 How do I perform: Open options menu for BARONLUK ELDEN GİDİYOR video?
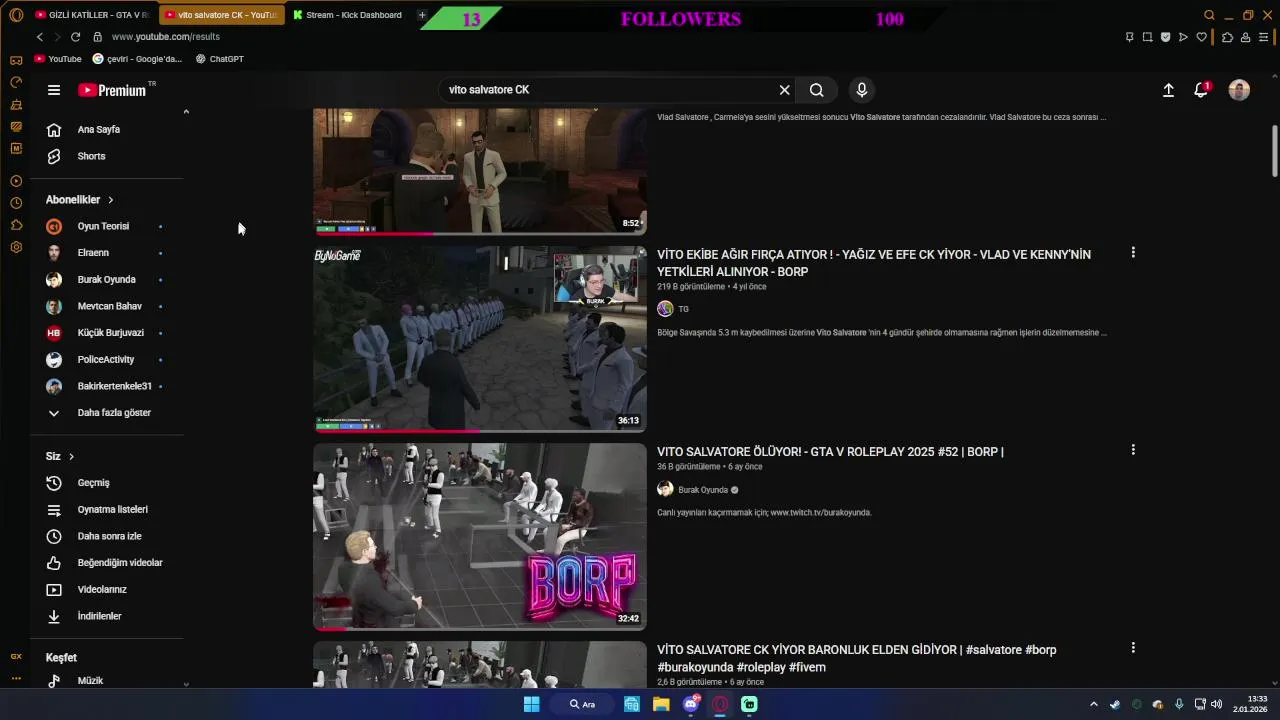tap(1133, 648)
